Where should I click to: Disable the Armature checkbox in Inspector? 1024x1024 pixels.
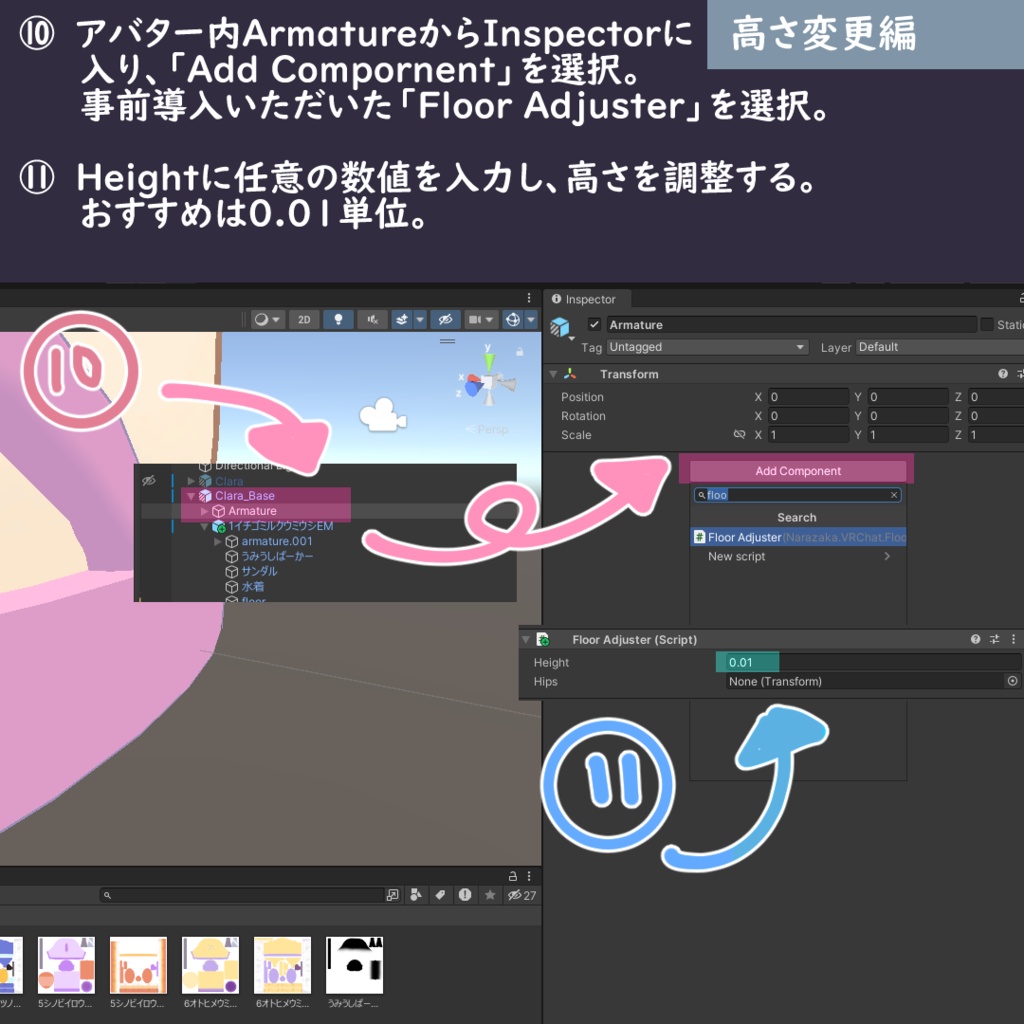[596, 324]
